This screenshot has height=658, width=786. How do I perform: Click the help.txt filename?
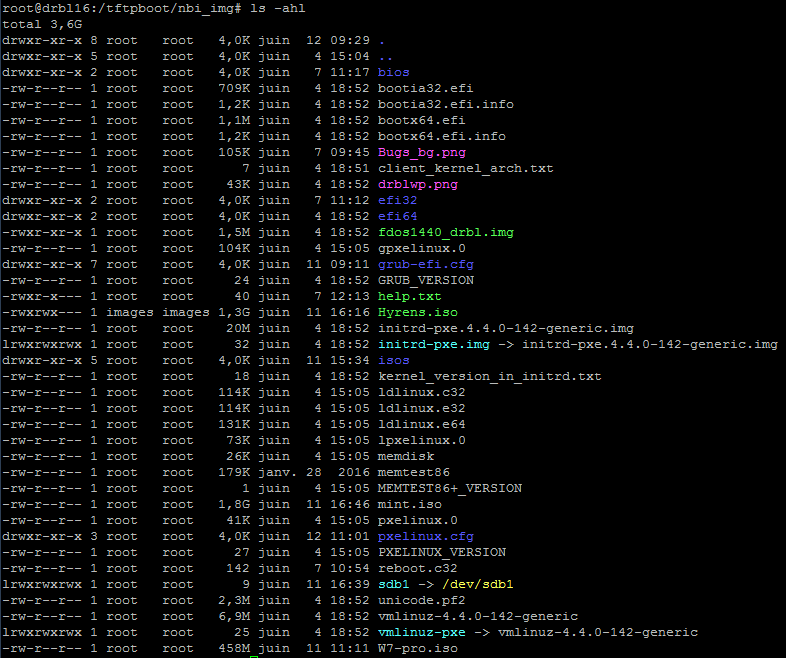pyautogui.click(x=410, y=296)
